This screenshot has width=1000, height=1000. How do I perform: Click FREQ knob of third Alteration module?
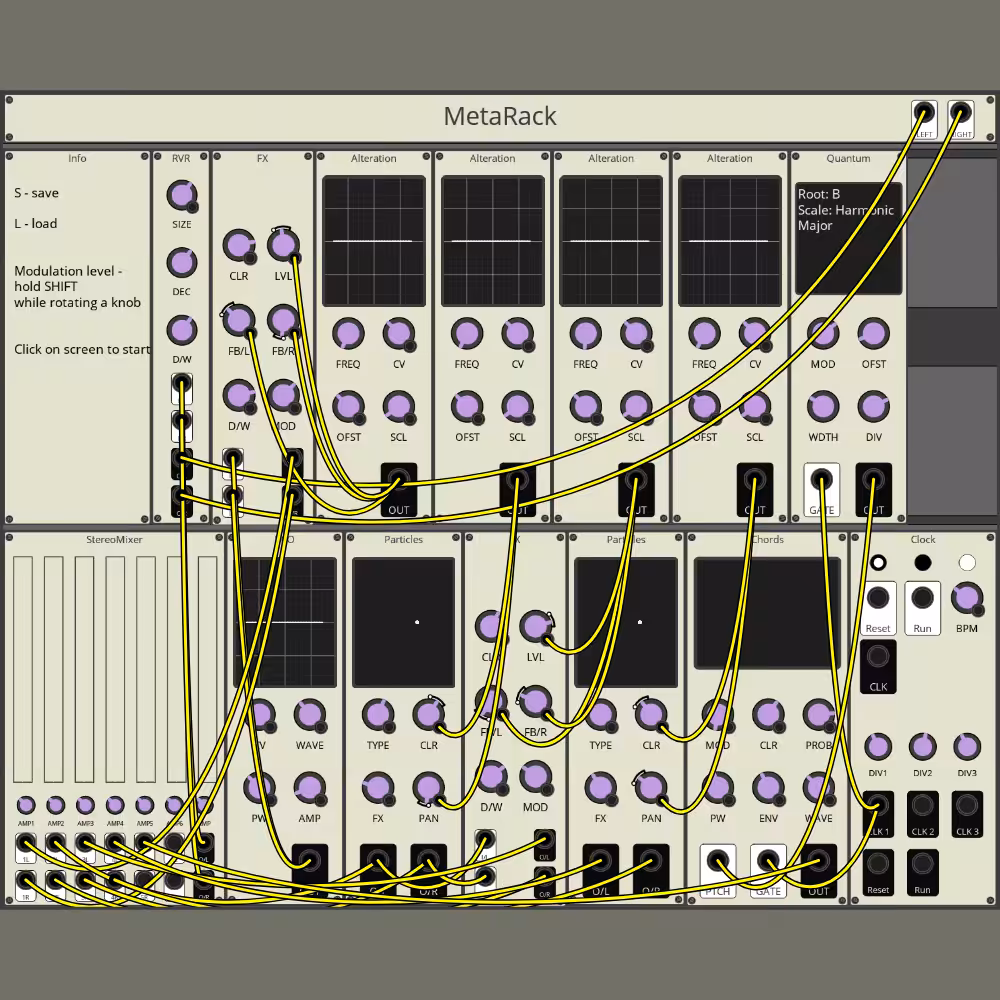tap(585, 334)
